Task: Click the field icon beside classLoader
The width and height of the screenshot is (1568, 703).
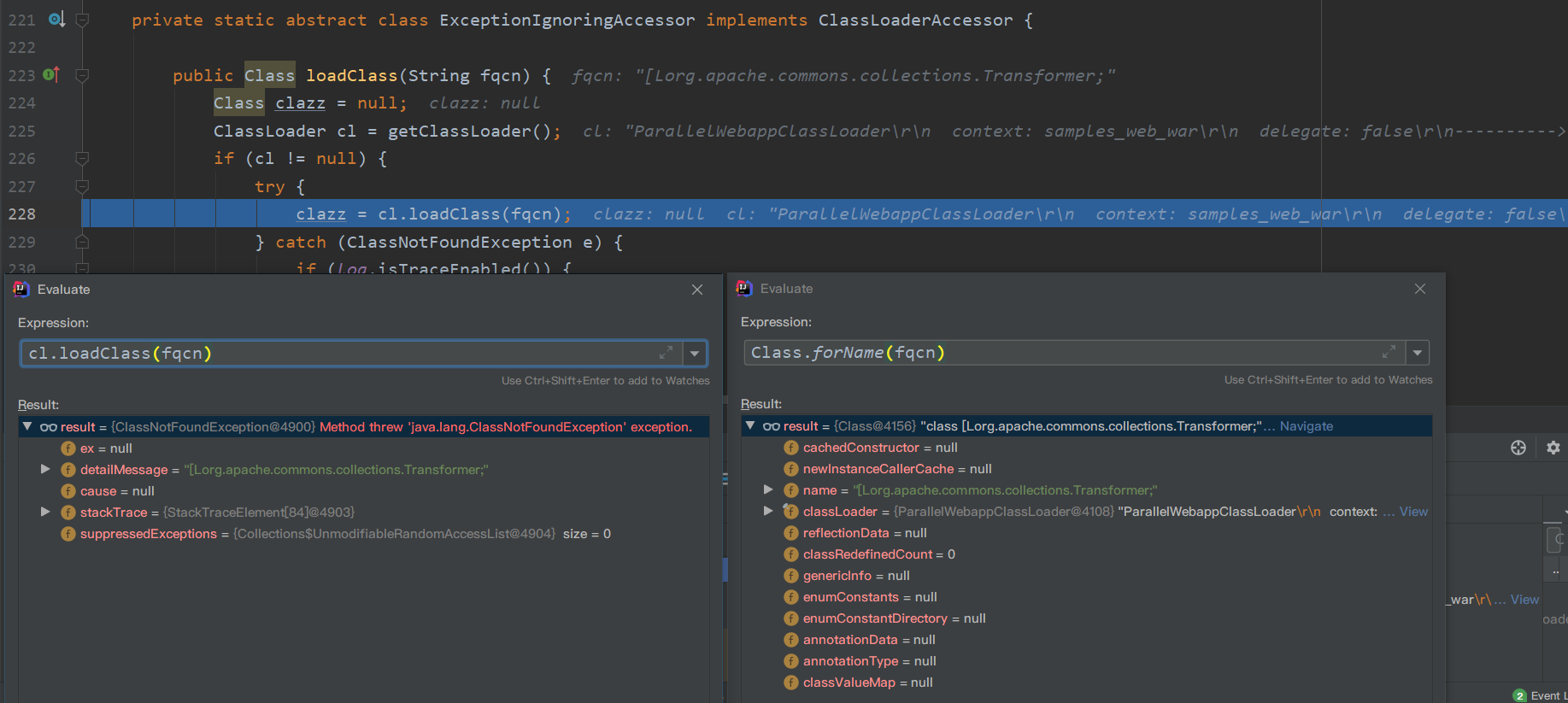Action: pos(791,512)
